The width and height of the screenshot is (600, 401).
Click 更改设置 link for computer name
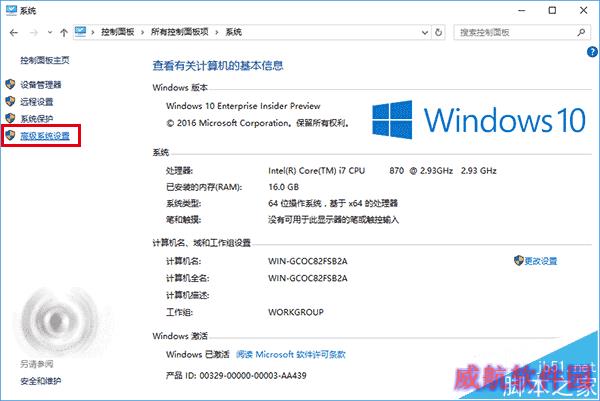[540, 261]
